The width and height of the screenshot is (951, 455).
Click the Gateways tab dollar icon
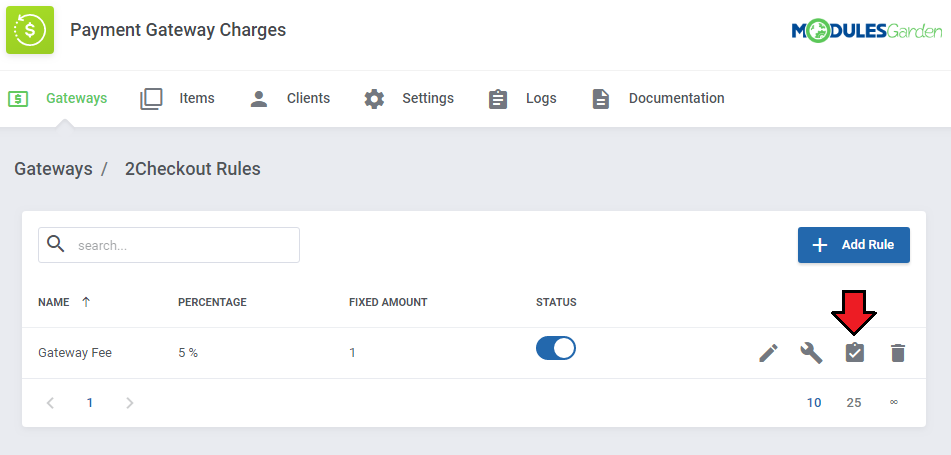[x=18, y=98]
